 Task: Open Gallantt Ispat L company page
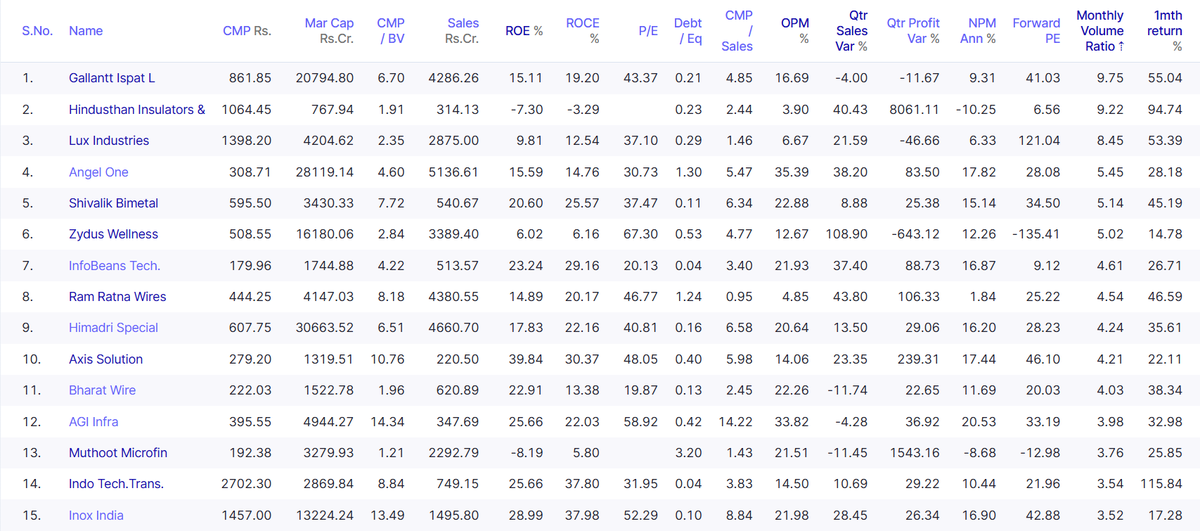112,78
